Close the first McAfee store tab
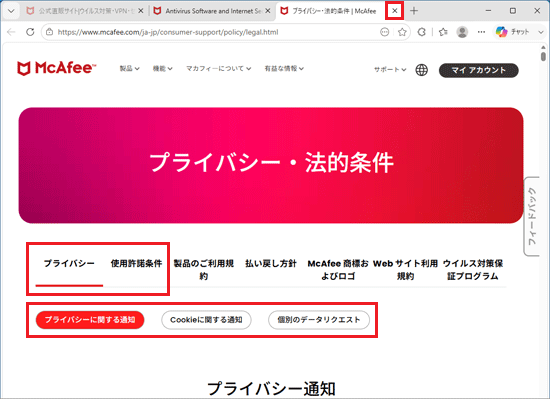Viewport: 550px width, 399px height. pos(140,11)
